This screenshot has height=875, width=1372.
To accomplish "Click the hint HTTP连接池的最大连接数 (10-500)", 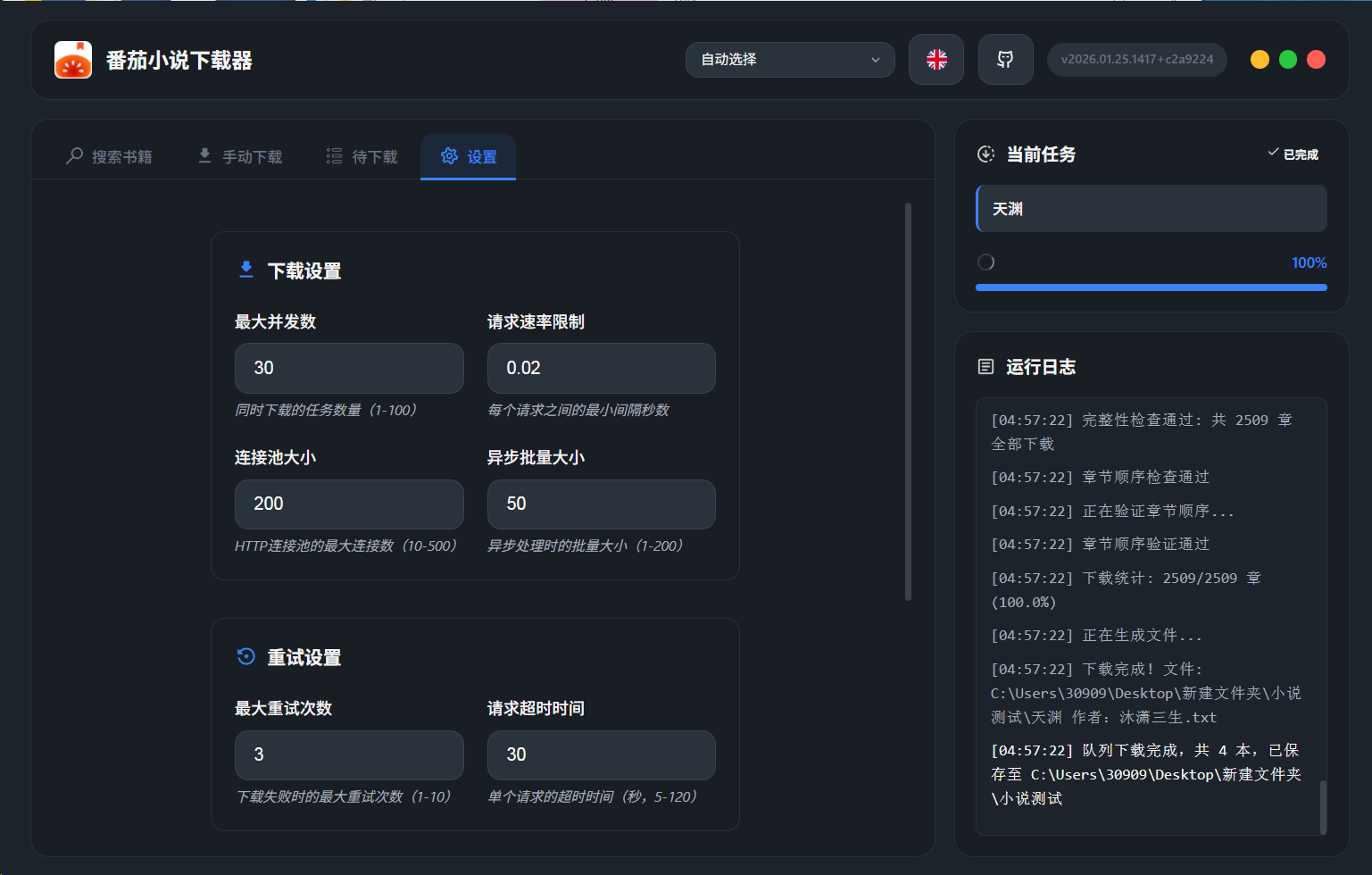I will point(346,546).
